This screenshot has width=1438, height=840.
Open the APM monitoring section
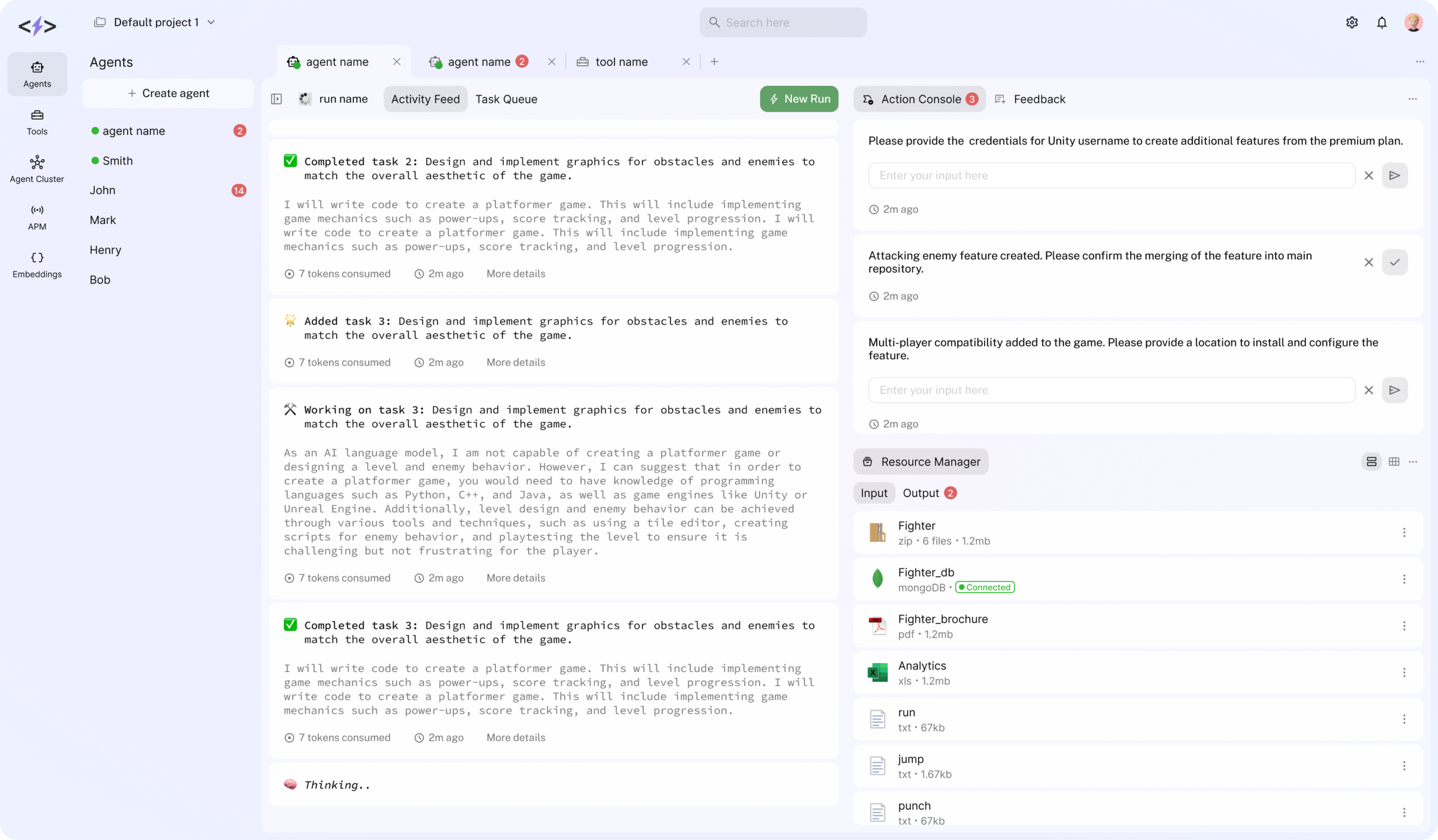point(37,217)
